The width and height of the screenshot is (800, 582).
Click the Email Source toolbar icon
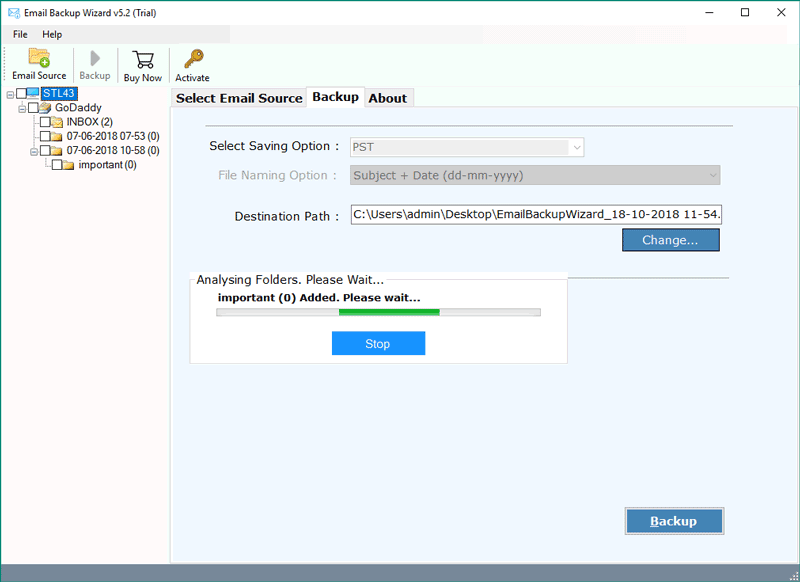[x=39, y=58]
